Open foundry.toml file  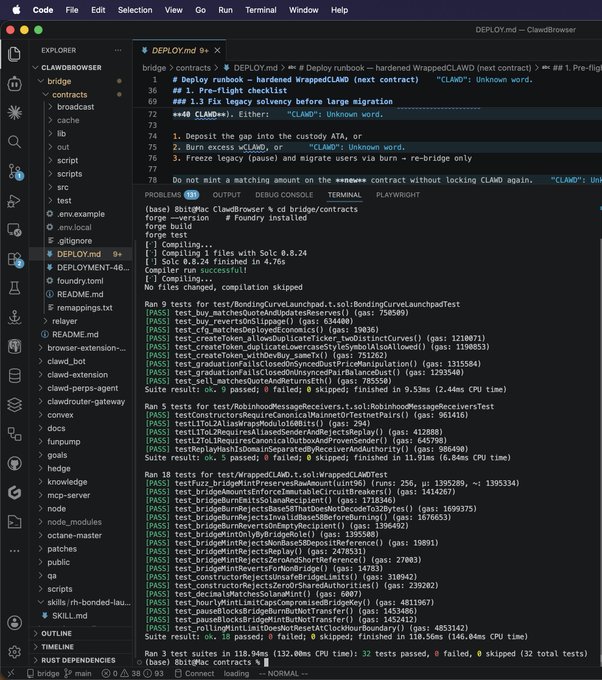pyautogui.click(x=80, y=281)
